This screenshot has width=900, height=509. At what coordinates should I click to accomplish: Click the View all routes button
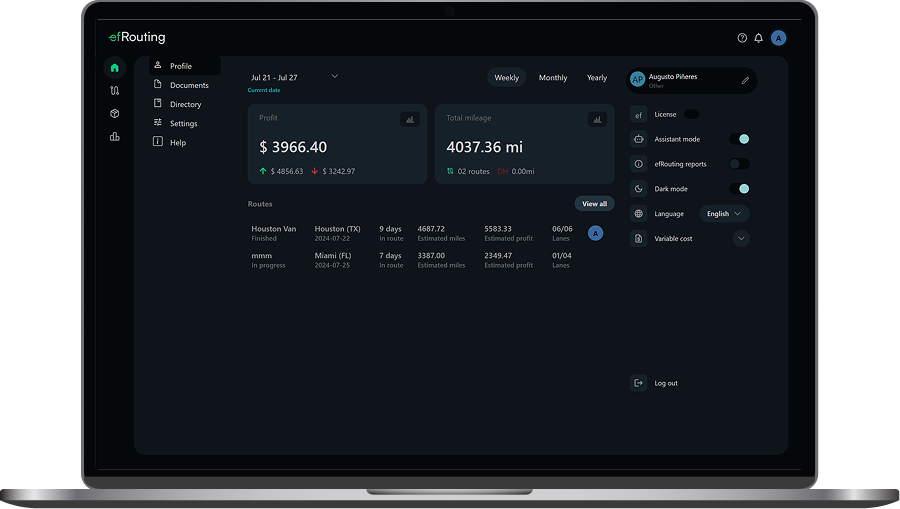[594, 204]
